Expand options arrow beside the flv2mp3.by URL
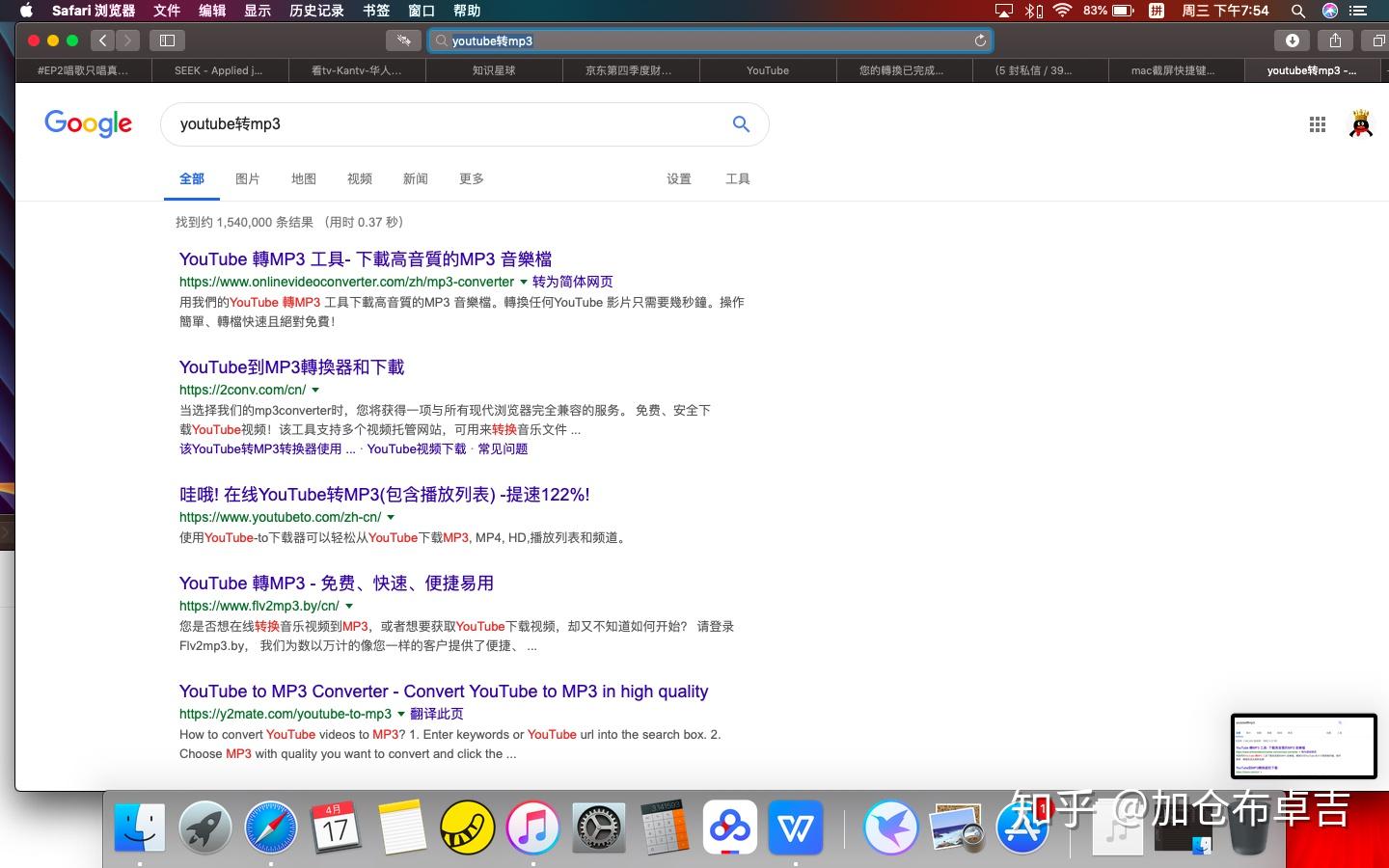 click(x=349, y=607)
